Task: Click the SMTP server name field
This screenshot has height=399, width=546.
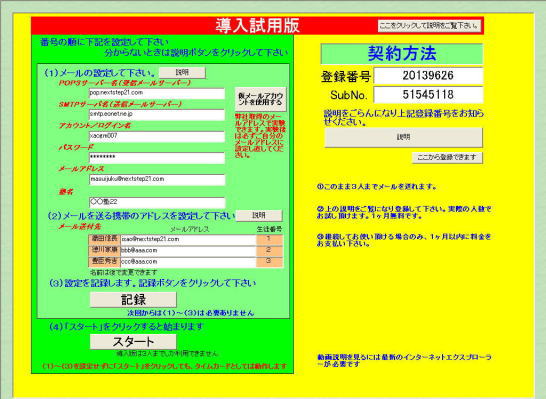Action: 157,115
